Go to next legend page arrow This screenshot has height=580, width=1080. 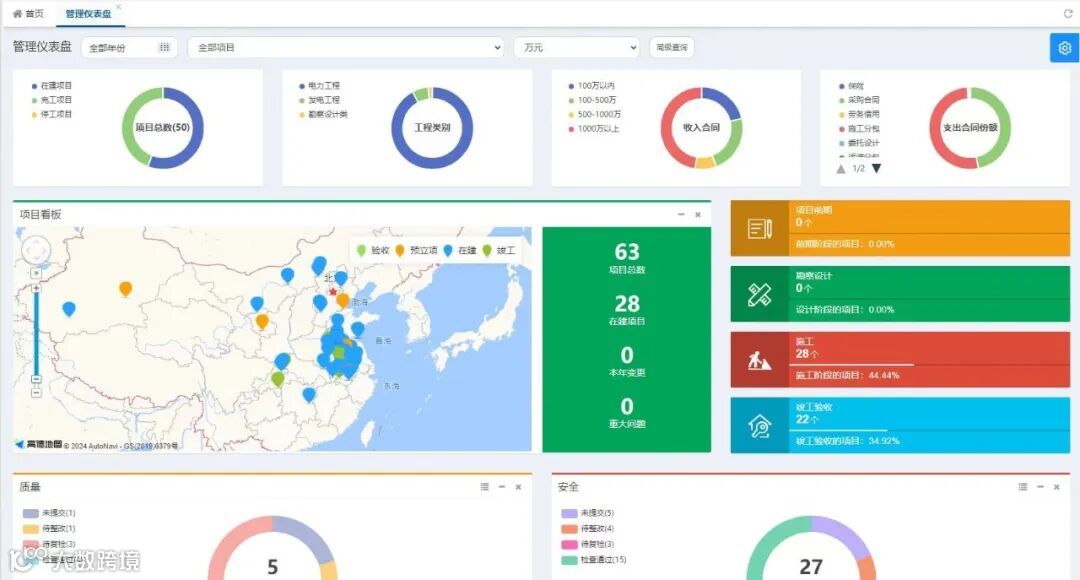pyautogui.click(x=876, y=168)
